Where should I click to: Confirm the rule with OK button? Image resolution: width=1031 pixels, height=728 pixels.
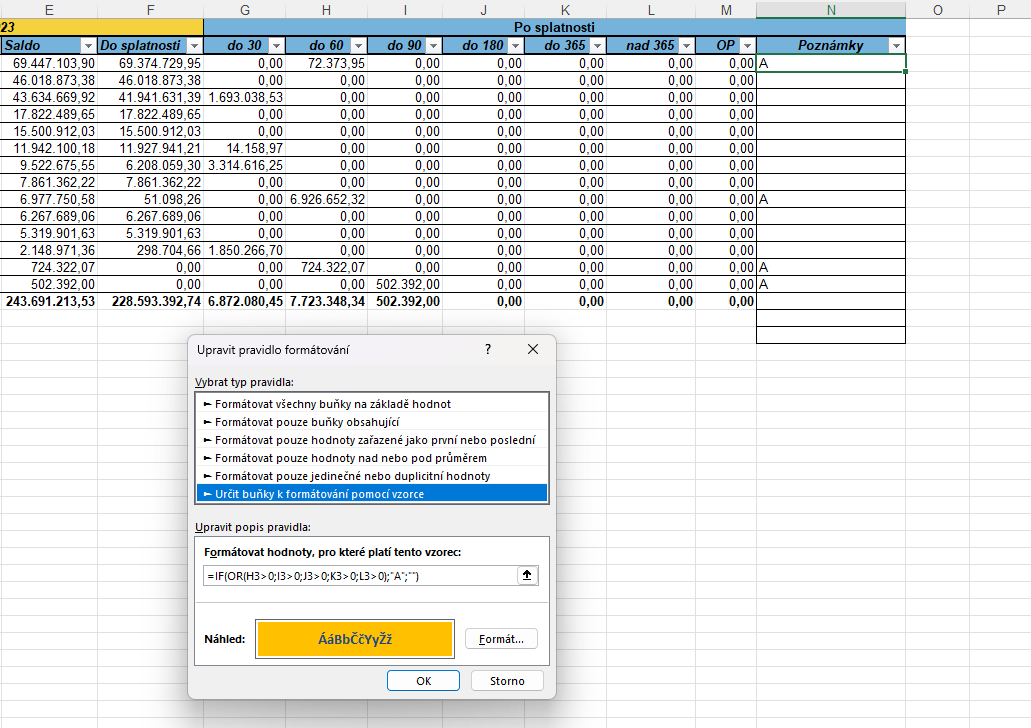point(423,680)
